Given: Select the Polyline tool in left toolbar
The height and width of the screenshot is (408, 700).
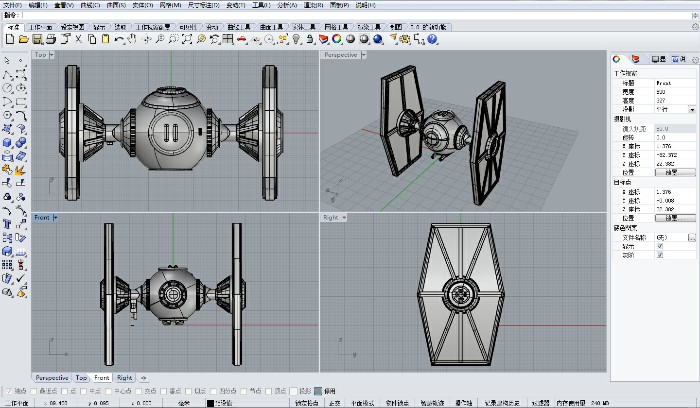Looking at the screenshot, I should 7,74.
